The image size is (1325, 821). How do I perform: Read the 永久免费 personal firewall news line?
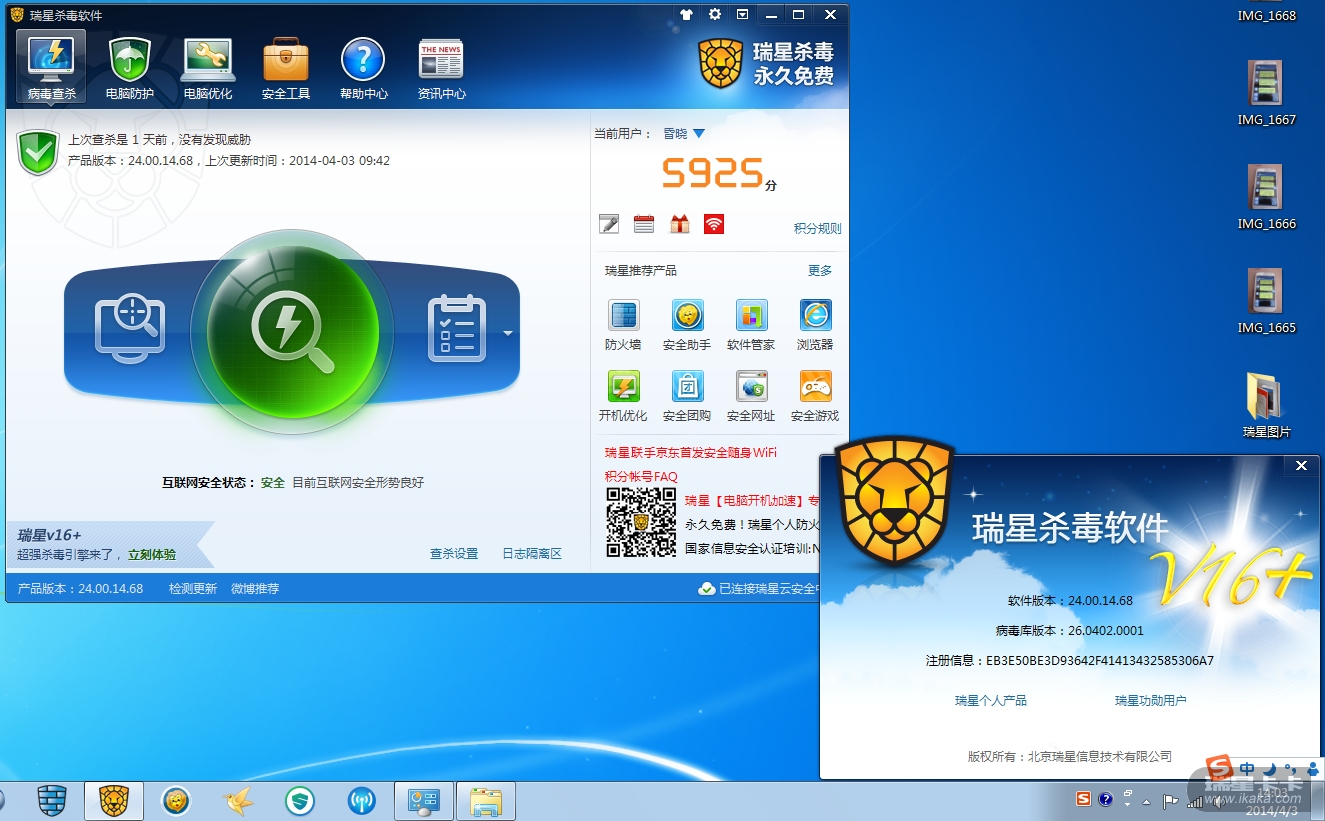[x=752, y=525]
